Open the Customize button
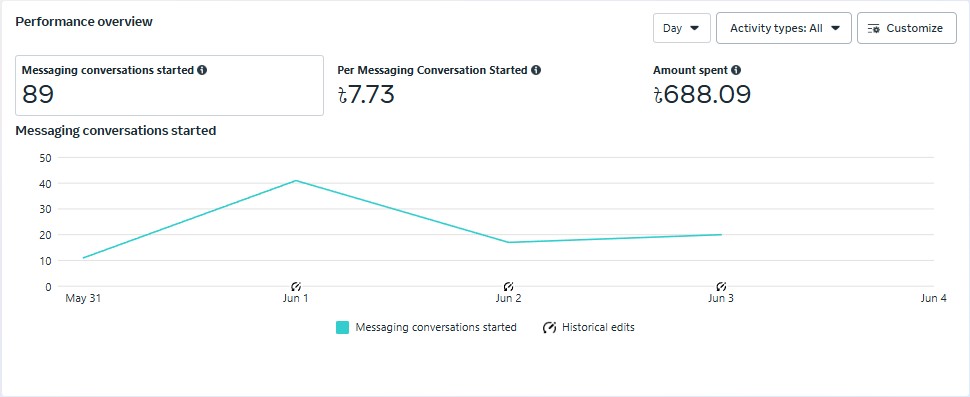Viewport: 970px width, 397px height. [907, 28]
